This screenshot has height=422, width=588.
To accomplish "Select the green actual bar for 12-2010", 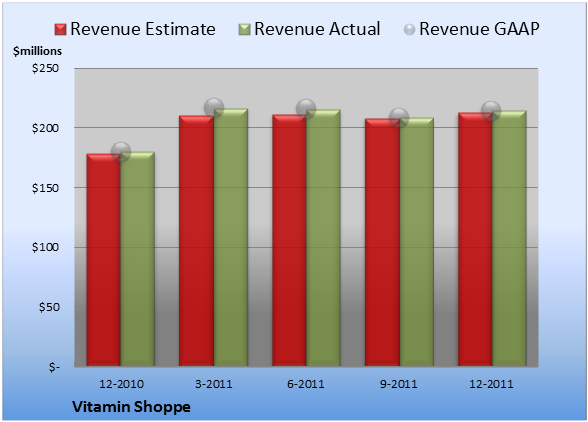I will pos(138,259).
